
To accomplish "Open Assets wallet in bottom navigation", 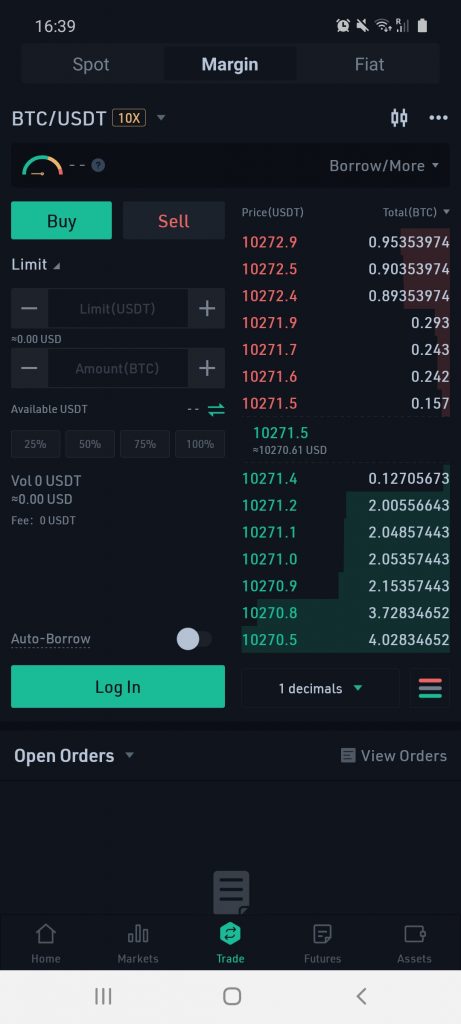I will (415, 944).
